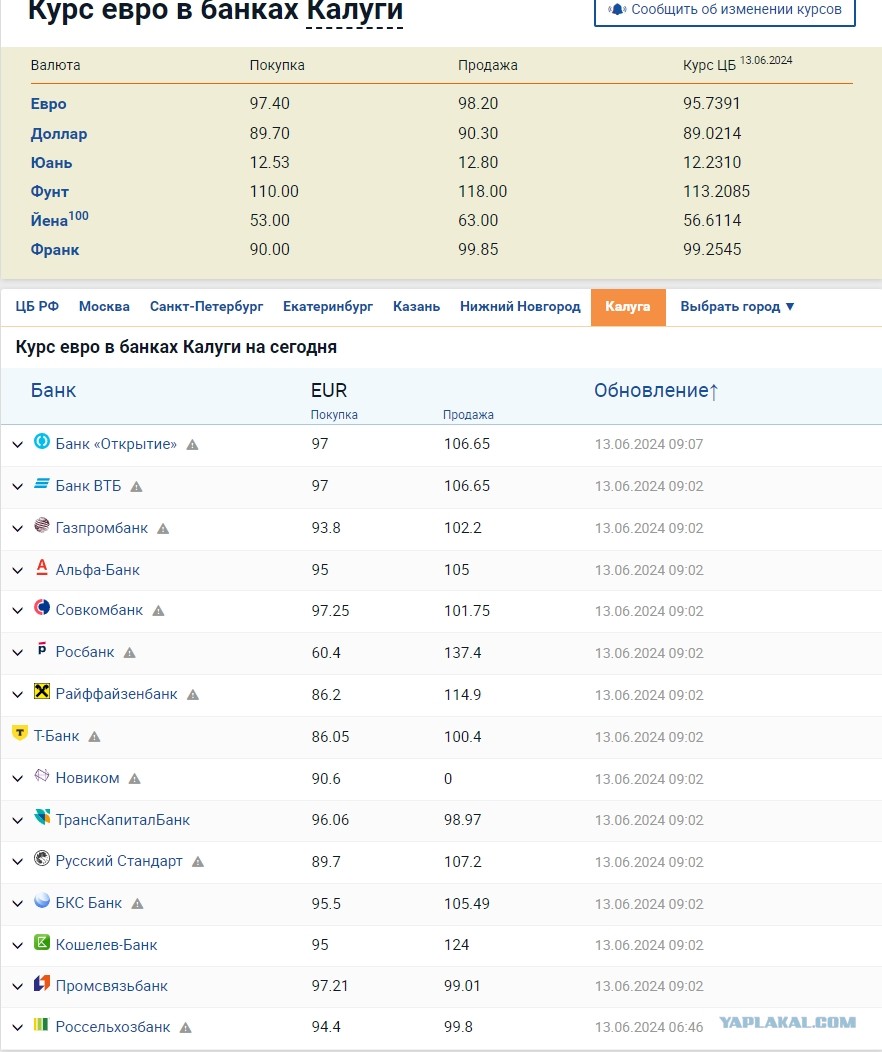Switch to the Екатеринбург tab
The width and height of the screenshot is (882, 1052).
click(x=328, y=307)
